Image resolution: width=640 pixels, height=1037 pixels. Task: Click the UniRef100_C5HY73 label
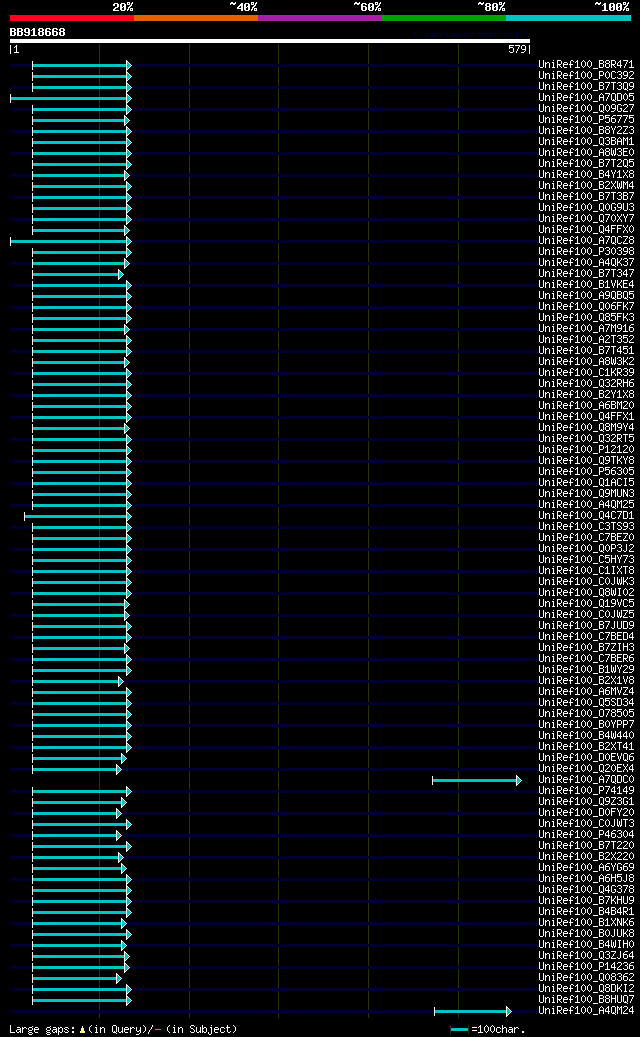point(586,560)
